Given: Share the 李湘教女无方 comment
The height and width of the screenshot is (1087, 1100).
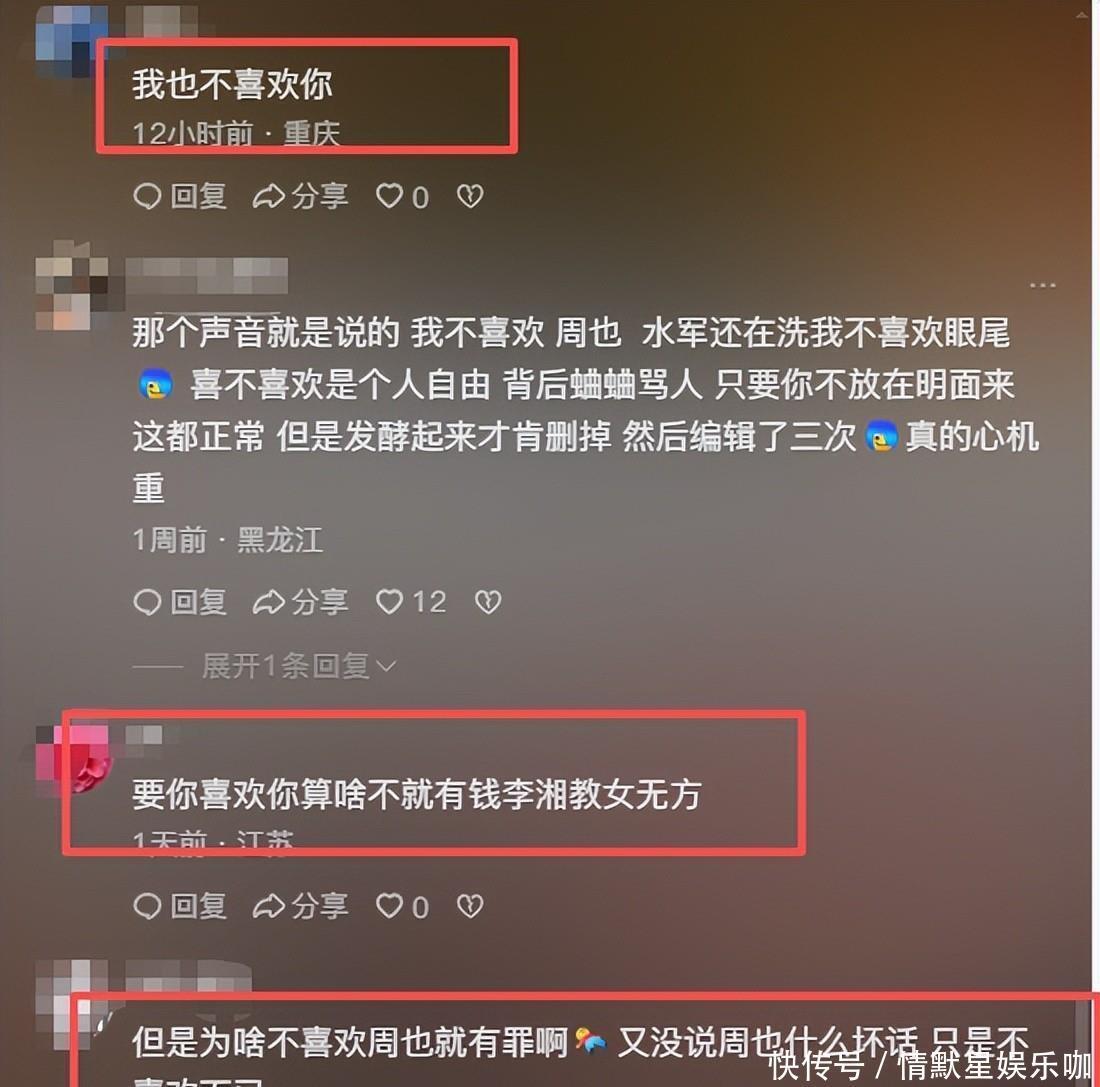Looking at the screenshot, I should tap(300, 907).
